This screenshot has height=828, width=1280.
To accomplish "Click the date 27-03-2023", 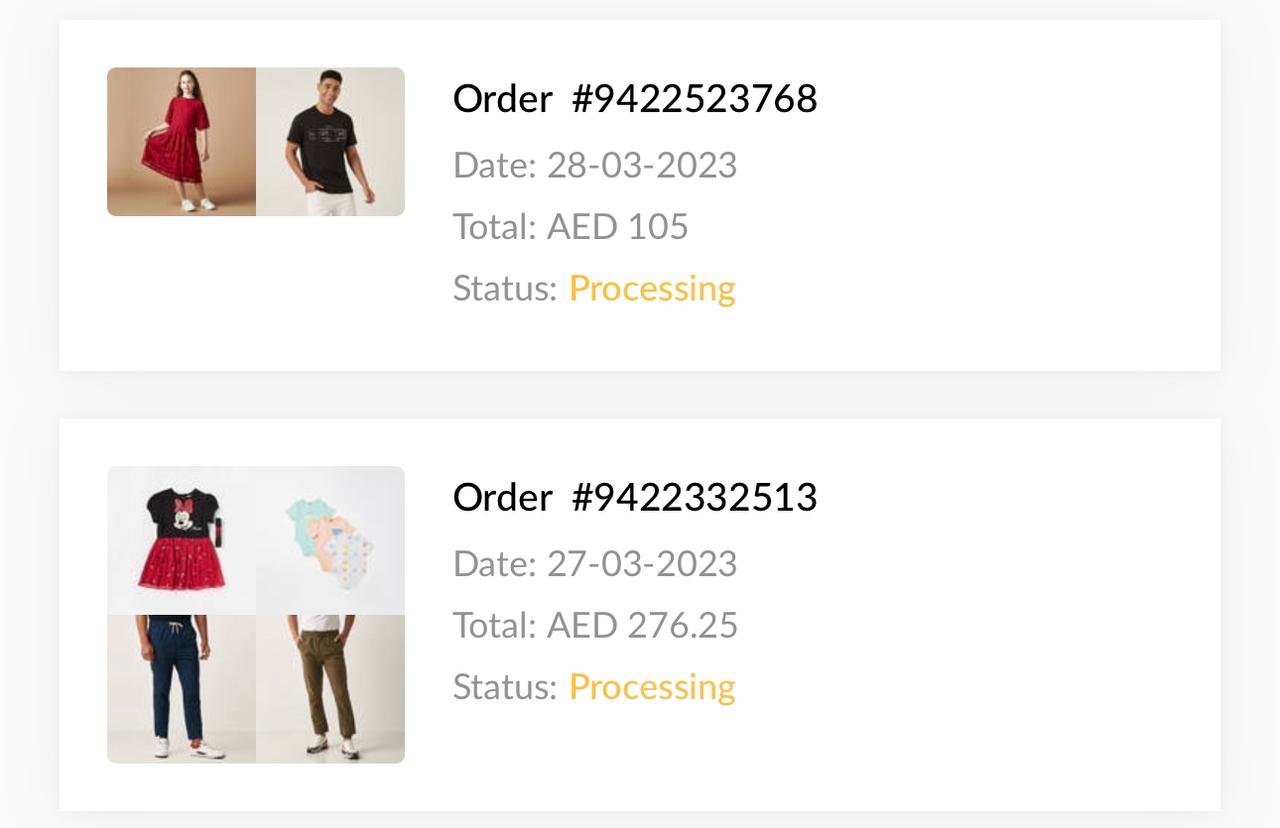I will (641, 563).
